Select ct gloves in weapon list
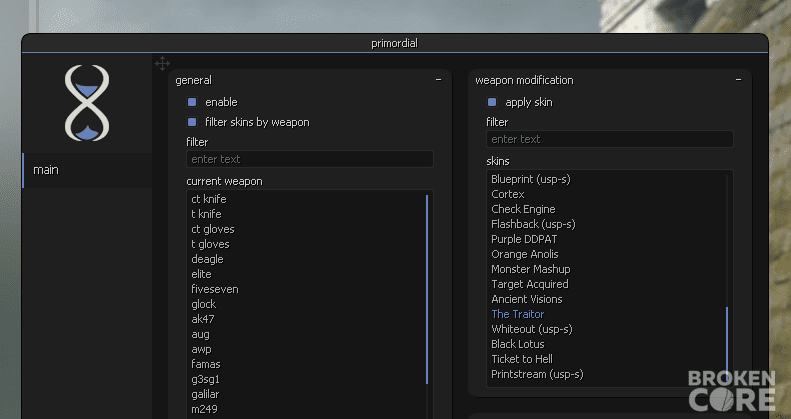Image resolution: width=791 pixels, height=419 pixels. 213,229
